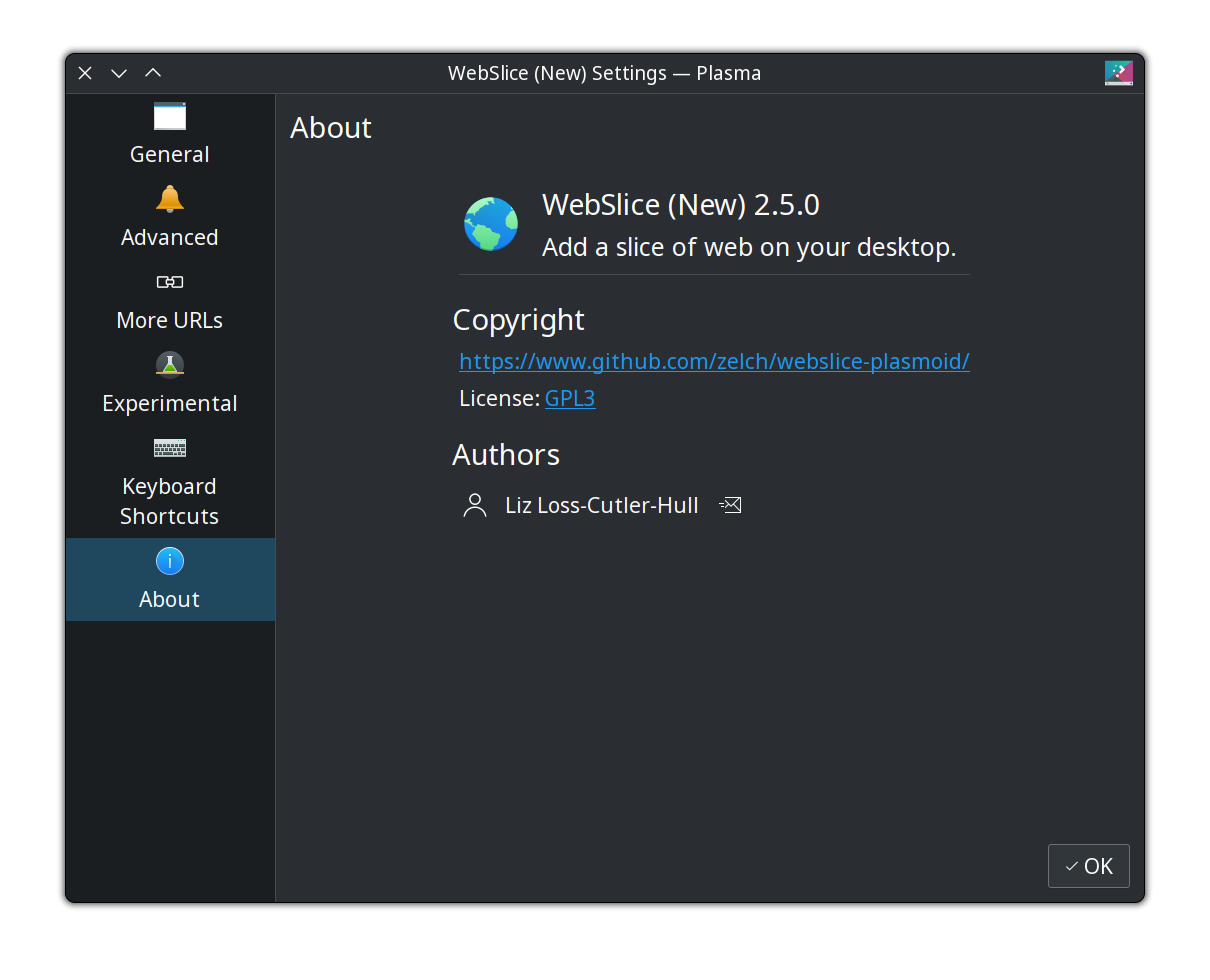Switch to the Keyboard Shortcuts tab label
The width and height of the screenshot is (1210, 980).
coord(170,501)
